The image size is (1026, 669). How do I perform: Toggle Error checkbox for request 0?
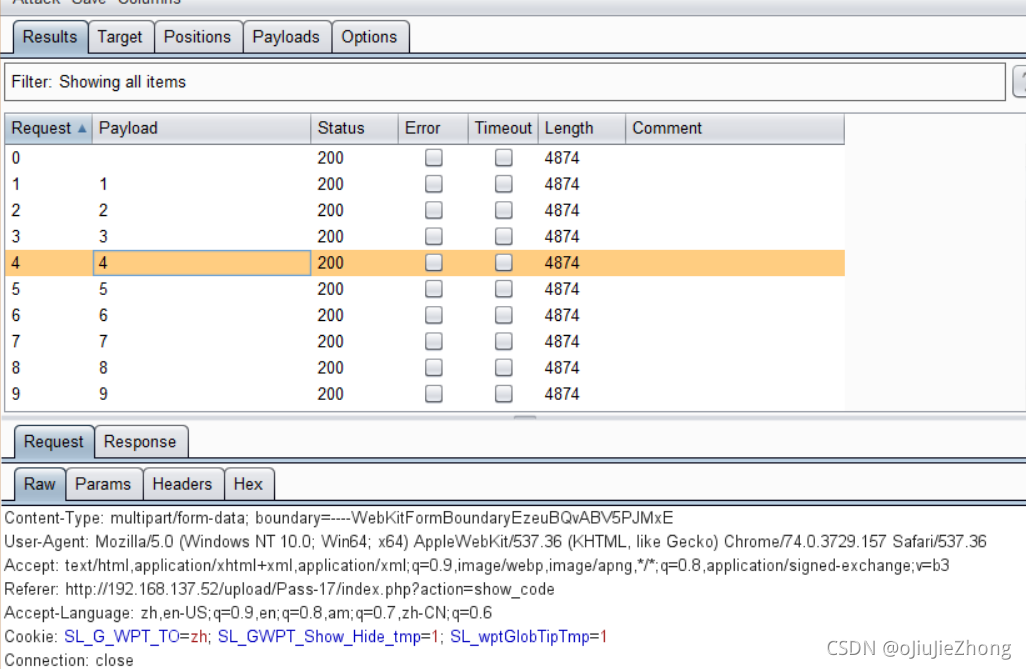point(433,158)
